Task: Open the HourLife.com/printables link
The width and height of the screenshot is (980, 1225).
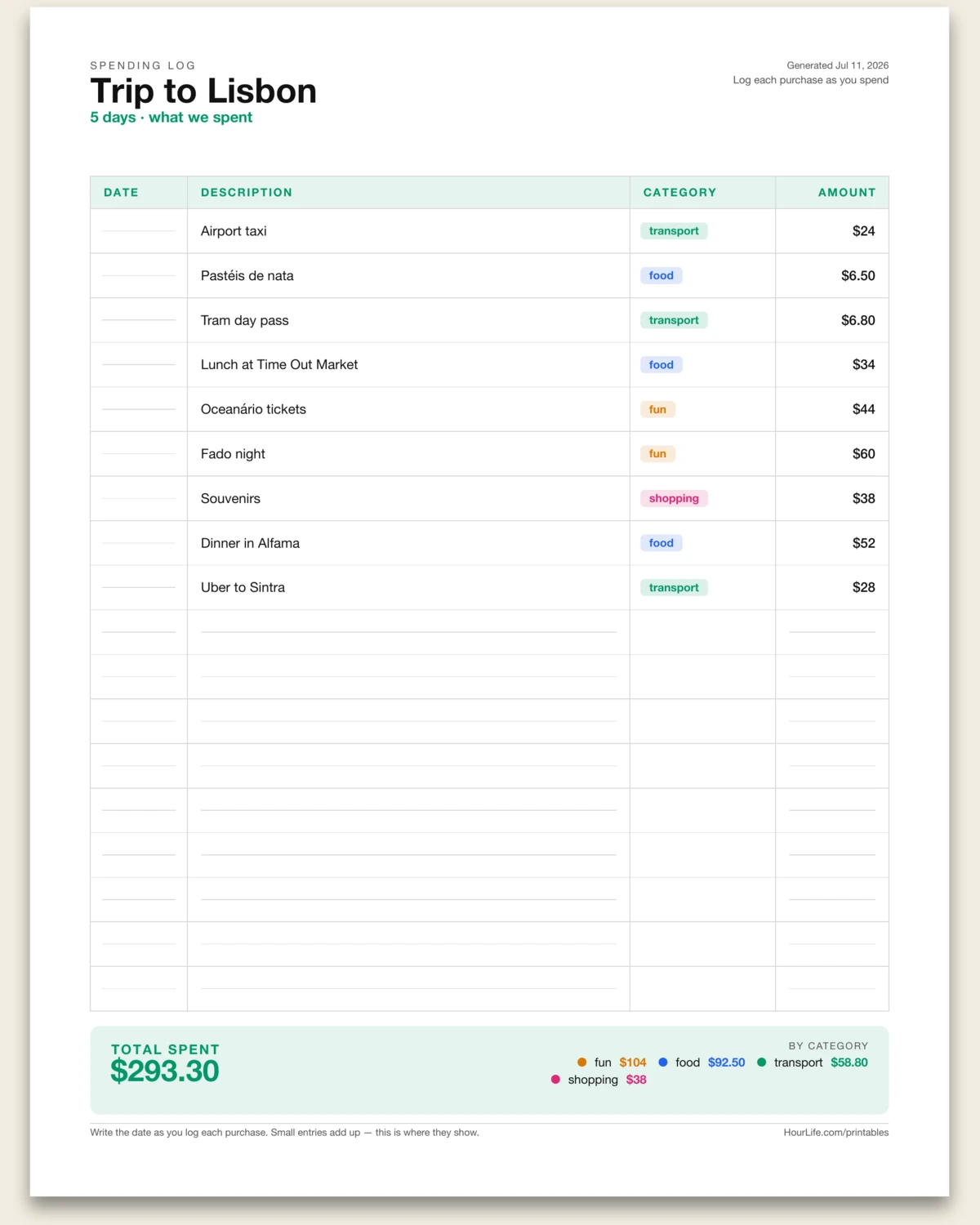Action: click(836, 1133)
